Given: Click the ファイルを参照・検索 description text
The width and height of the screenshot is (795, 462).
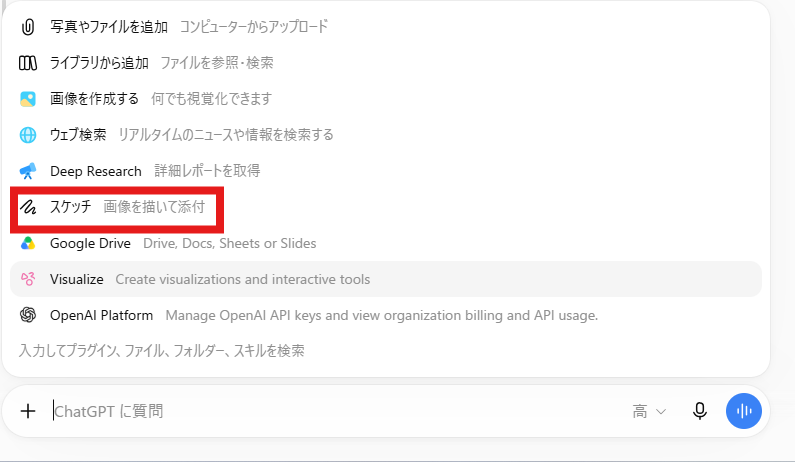Looking at the screenshot, I should [x=217, y=63].
